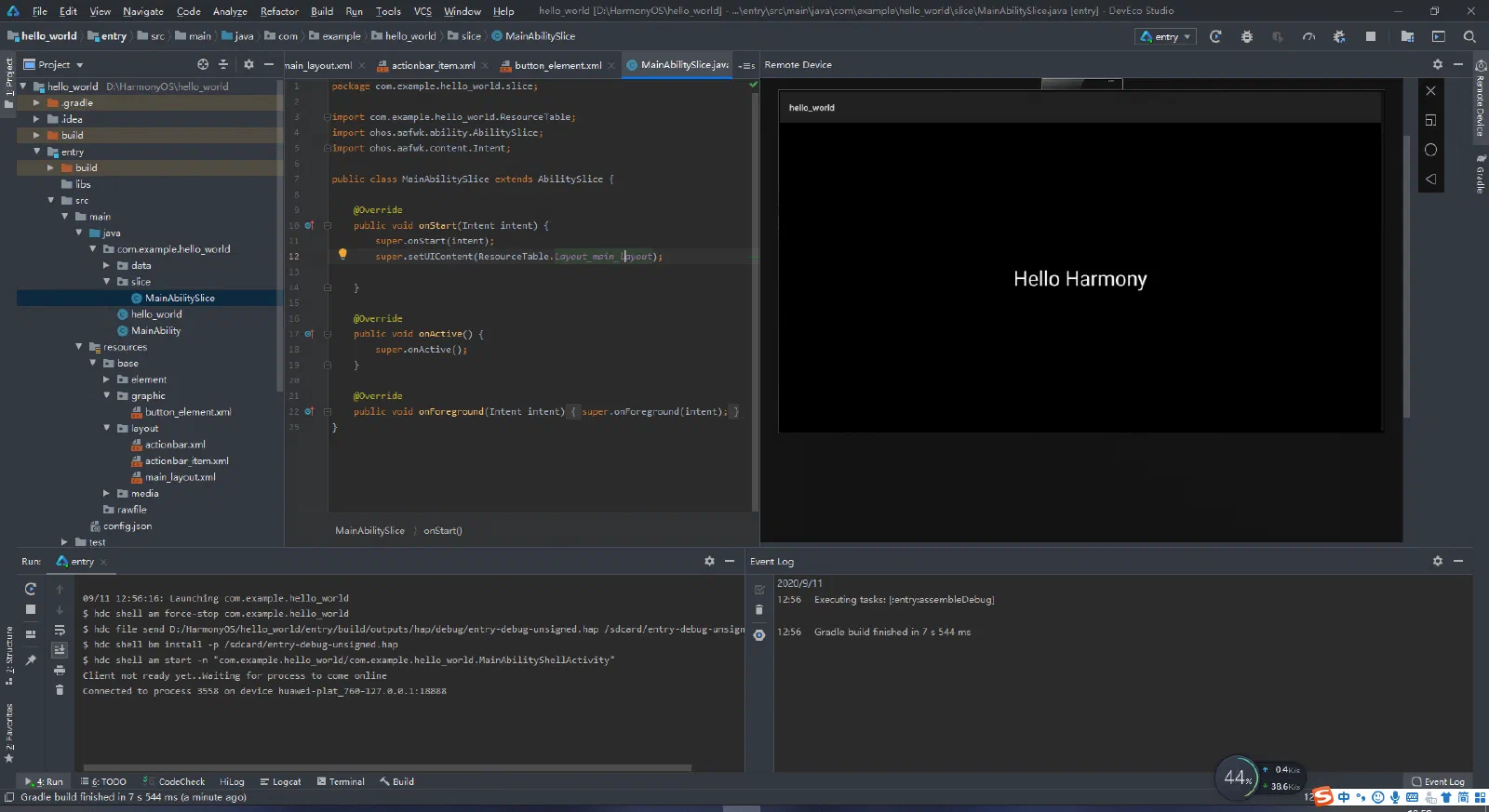Open Project Structure folder icon in toolbar
The width and height of the screenshot is (1489, 812).
(x=1407, y=36)
